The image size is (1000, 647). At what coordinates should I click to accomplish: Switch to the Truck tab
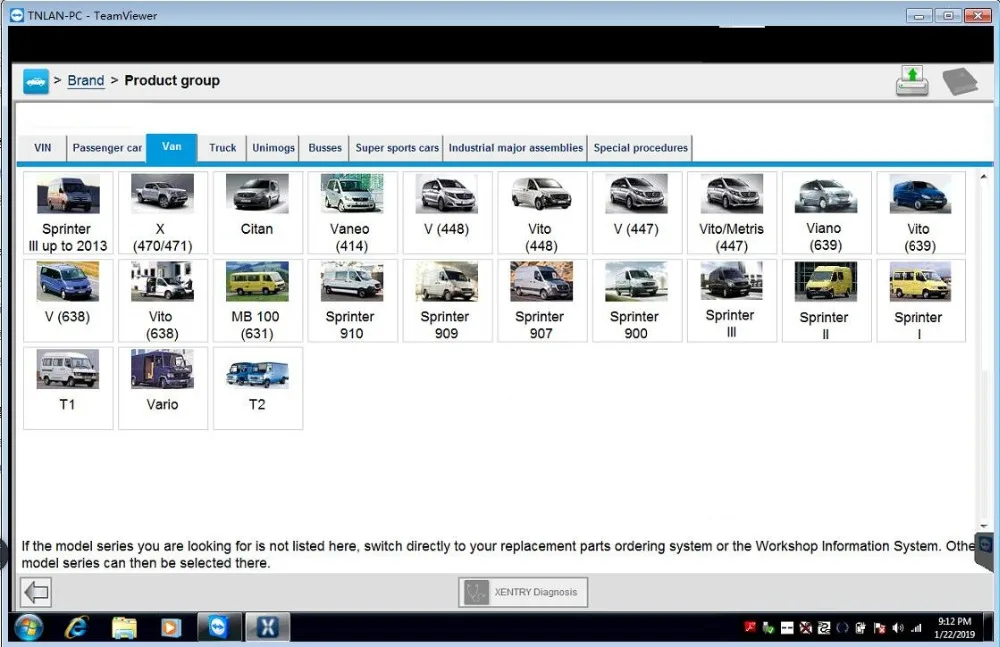click(x=223, y=148)
